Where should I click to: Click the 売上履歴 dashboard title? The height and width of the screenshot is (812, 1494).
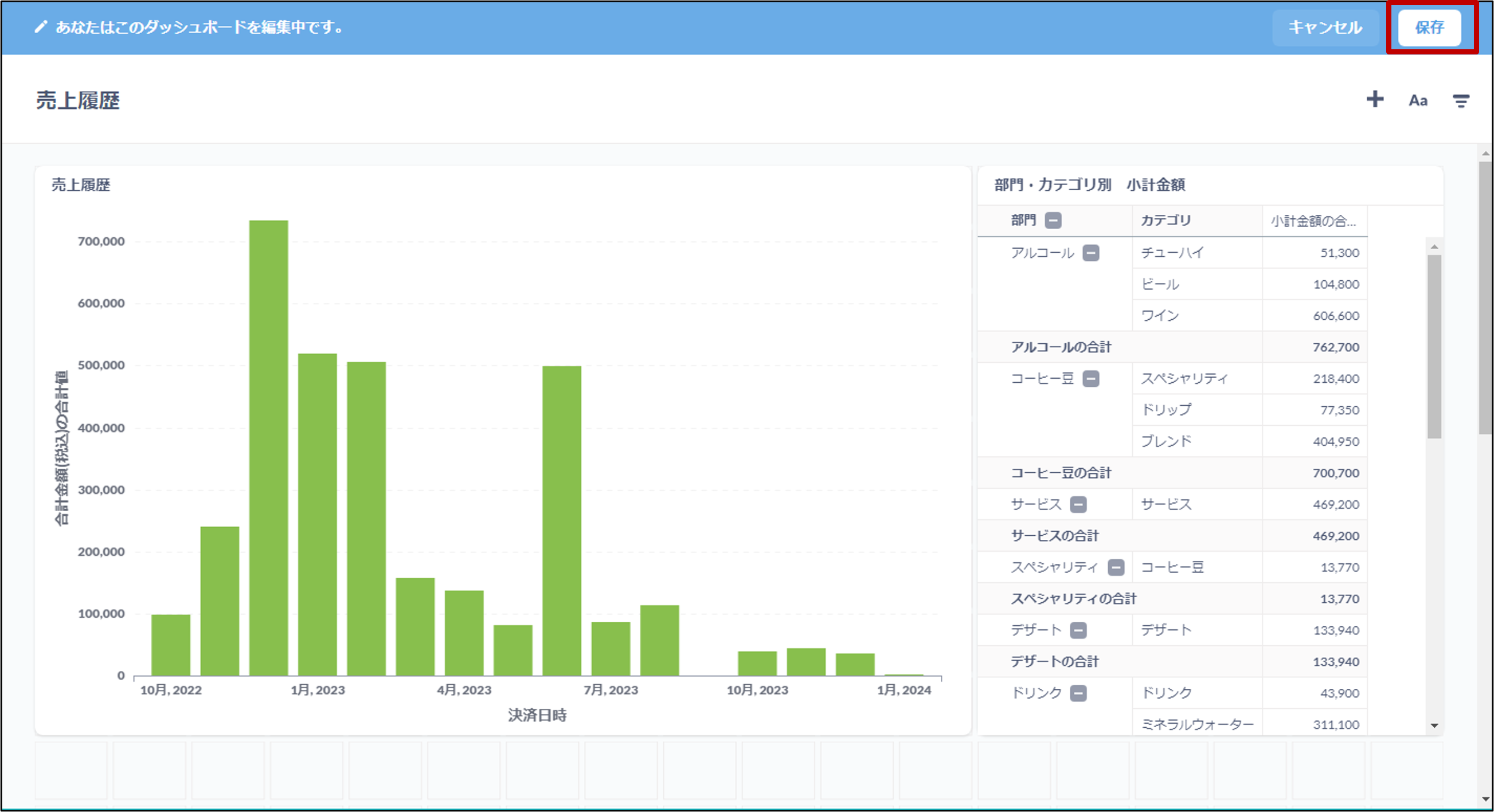[78, 100]
